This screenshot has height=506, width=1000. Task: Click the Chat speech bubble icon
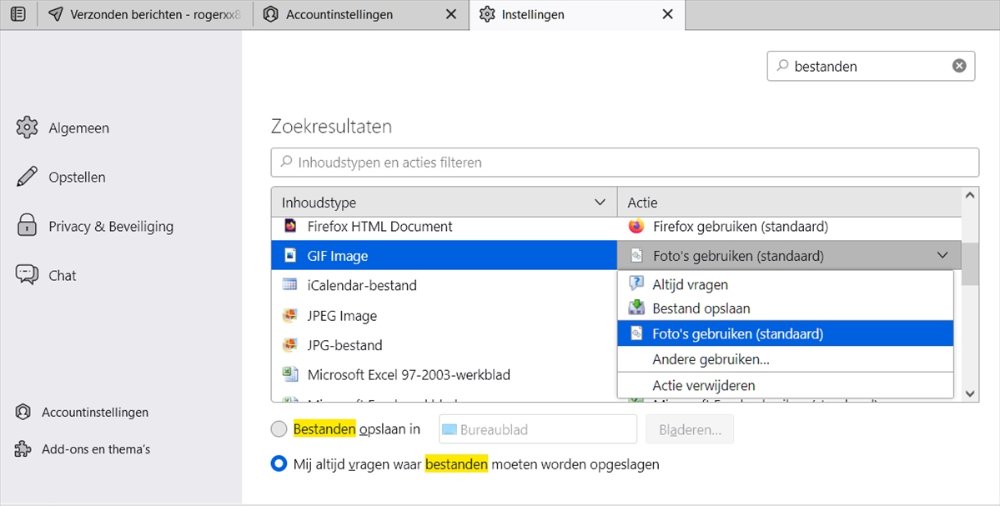[27, 275]
